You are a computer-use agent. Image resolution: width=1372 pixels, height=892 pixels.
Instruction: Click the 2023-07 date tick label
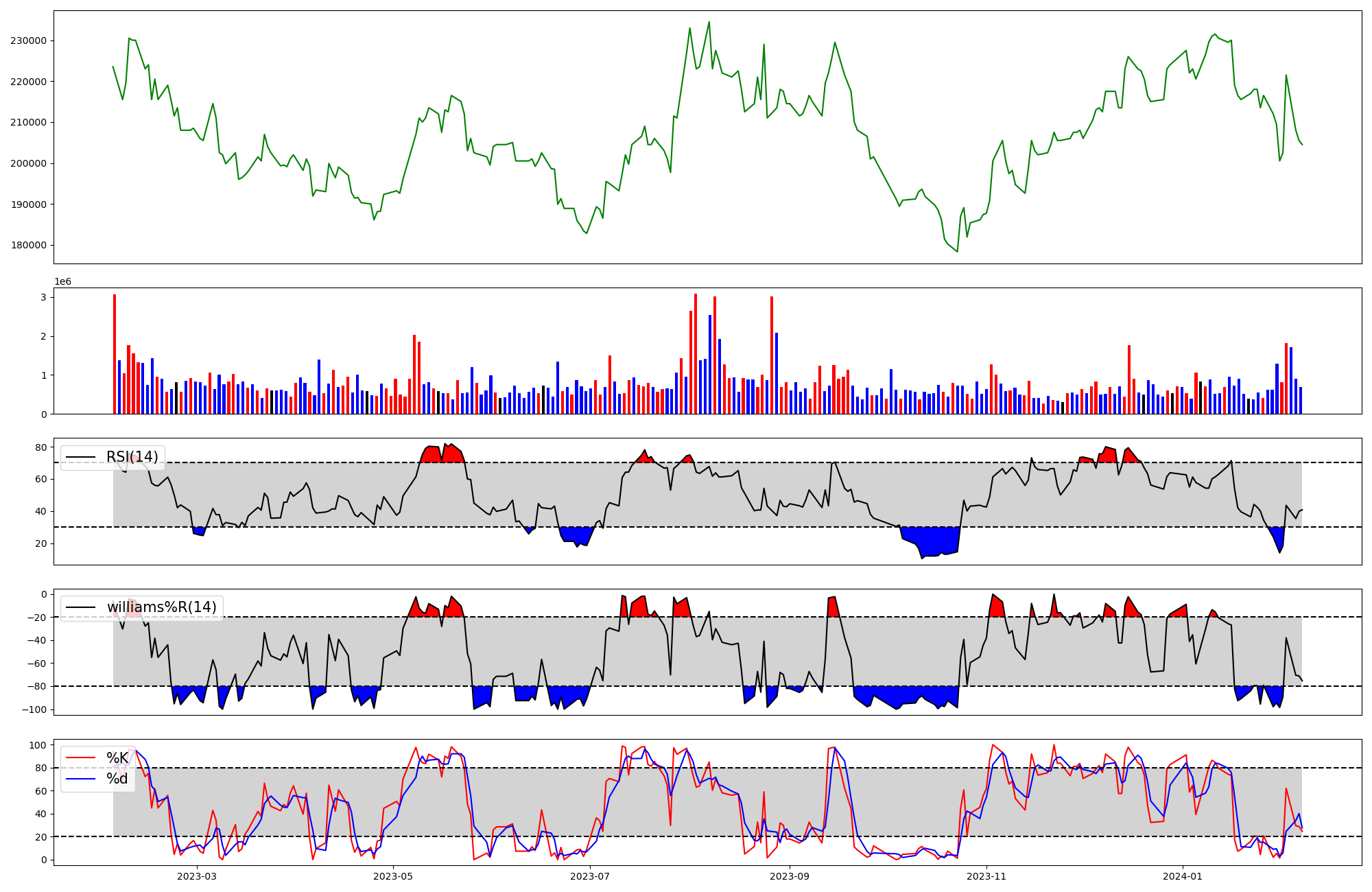coord(590,876)
